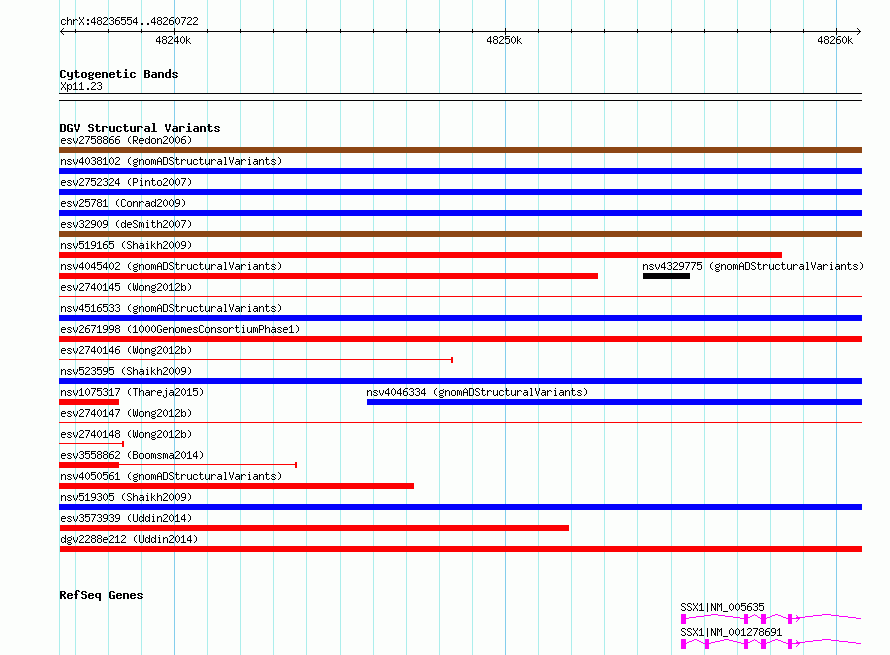Open esv2671998 1000GenomesConsortiumPhase1 label
The height and width of the screenshot is (655, 890).
click(180, 329)
